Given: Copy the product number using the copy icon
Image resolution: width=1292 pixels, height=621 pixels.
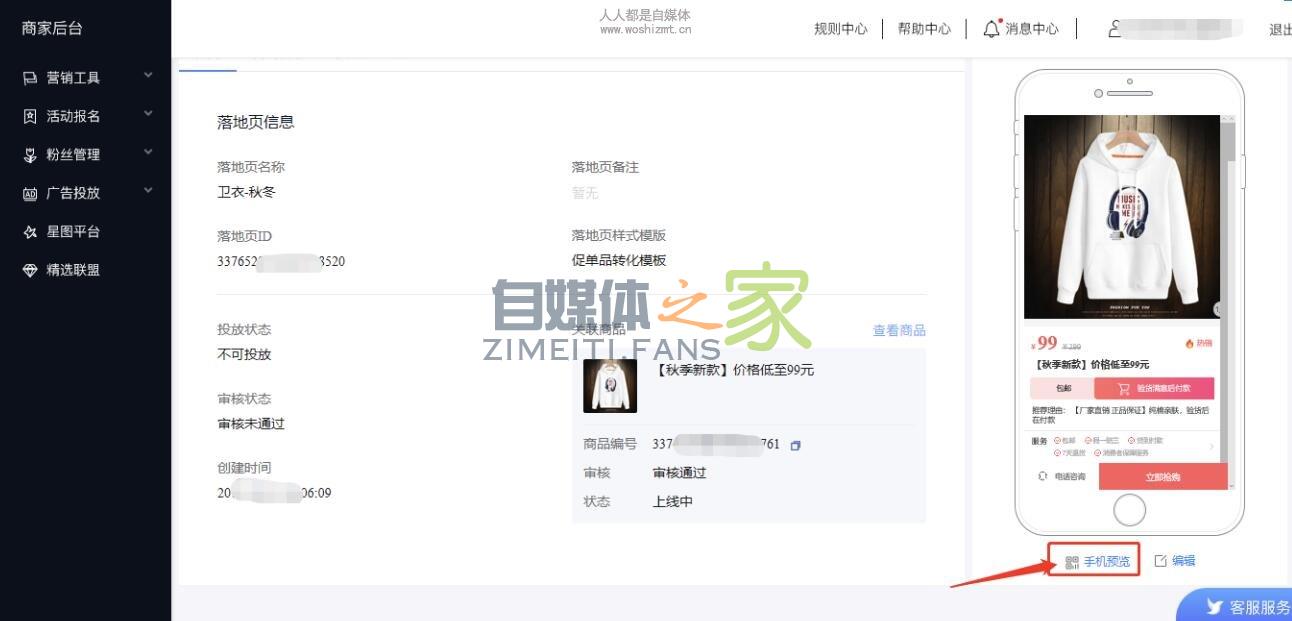Looking at the screenshot, I should coord(795,445).
